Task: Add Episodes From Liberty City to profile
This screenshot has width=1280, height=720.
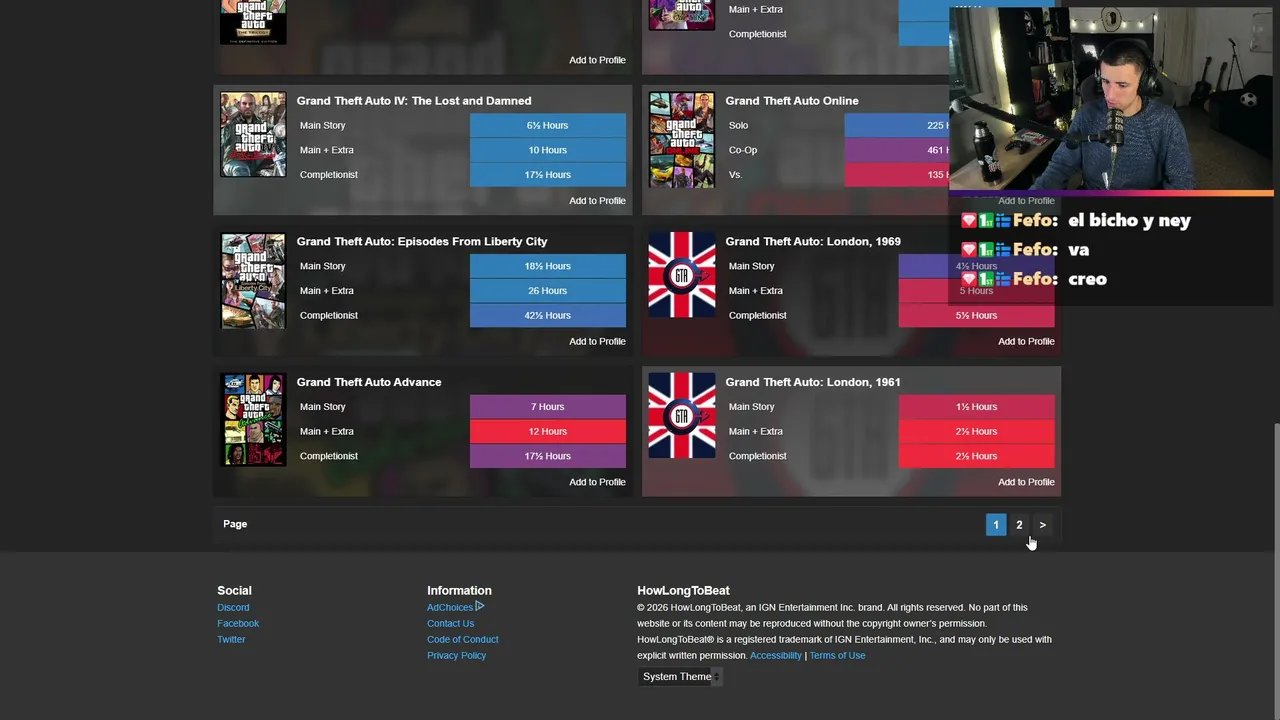Action: point(597,342)
